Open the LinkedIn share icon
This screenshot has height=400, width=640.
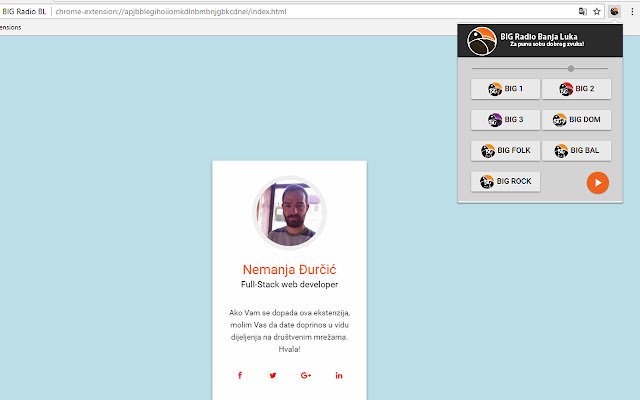click(339, 376)
